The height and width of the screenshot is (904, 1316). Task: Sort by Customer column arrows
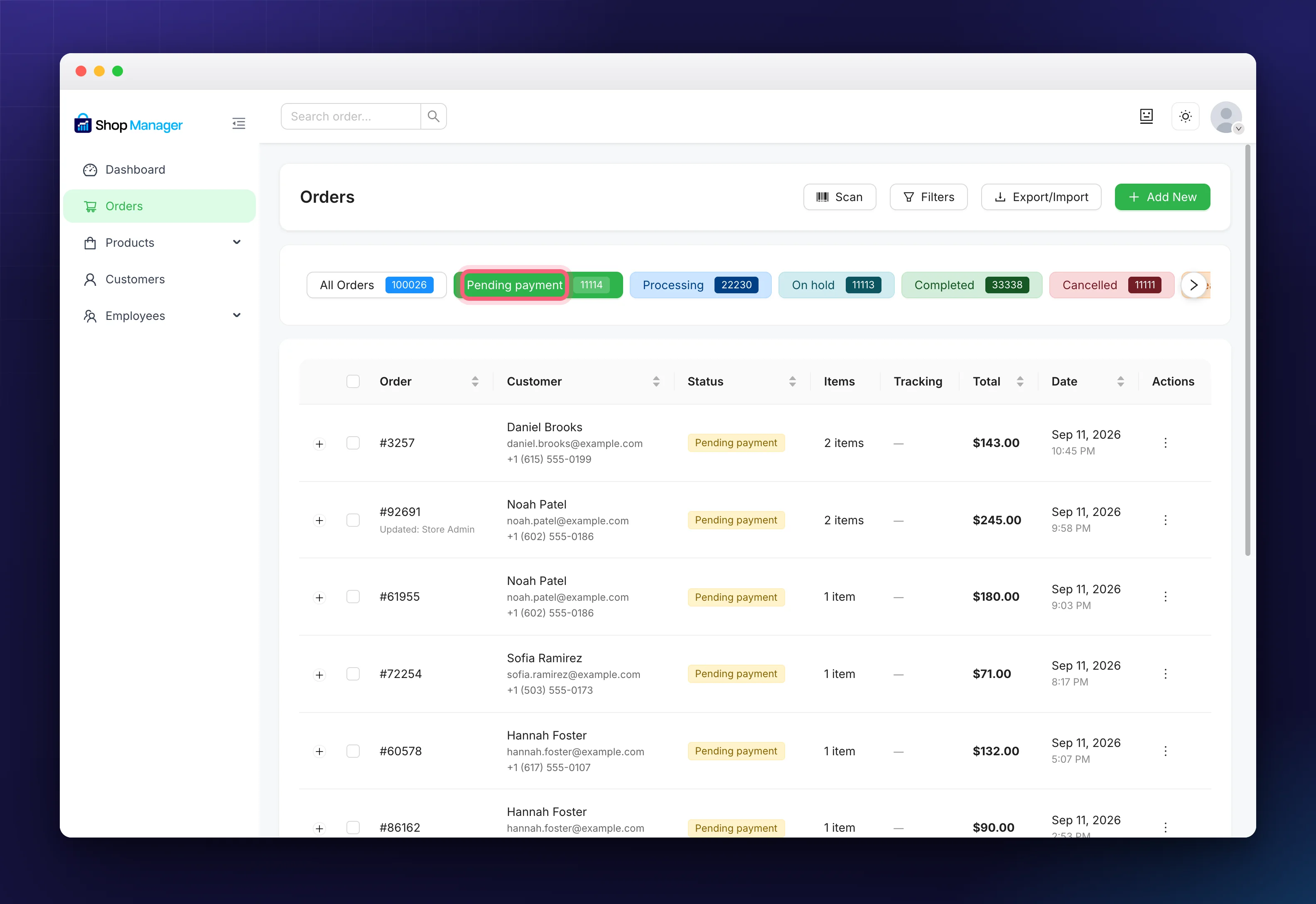pos(656,381)
